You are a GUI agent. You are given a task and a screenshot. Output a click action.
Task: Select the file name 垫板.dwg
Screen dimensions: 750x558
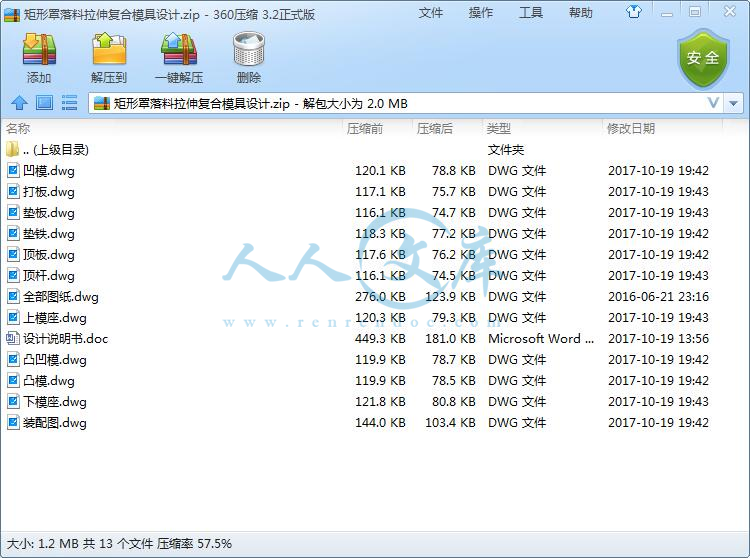pyautogui.click(x=49, y=213)
